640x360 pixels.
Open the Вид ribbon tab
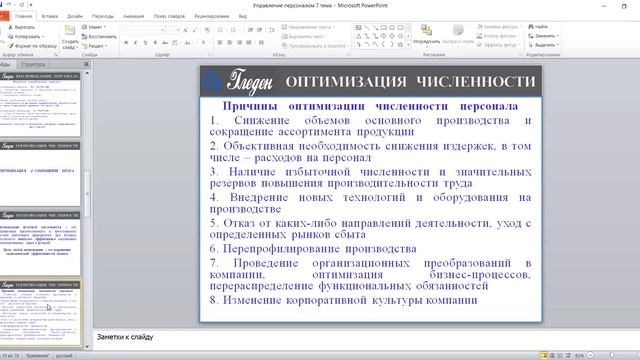click(242, 16)
